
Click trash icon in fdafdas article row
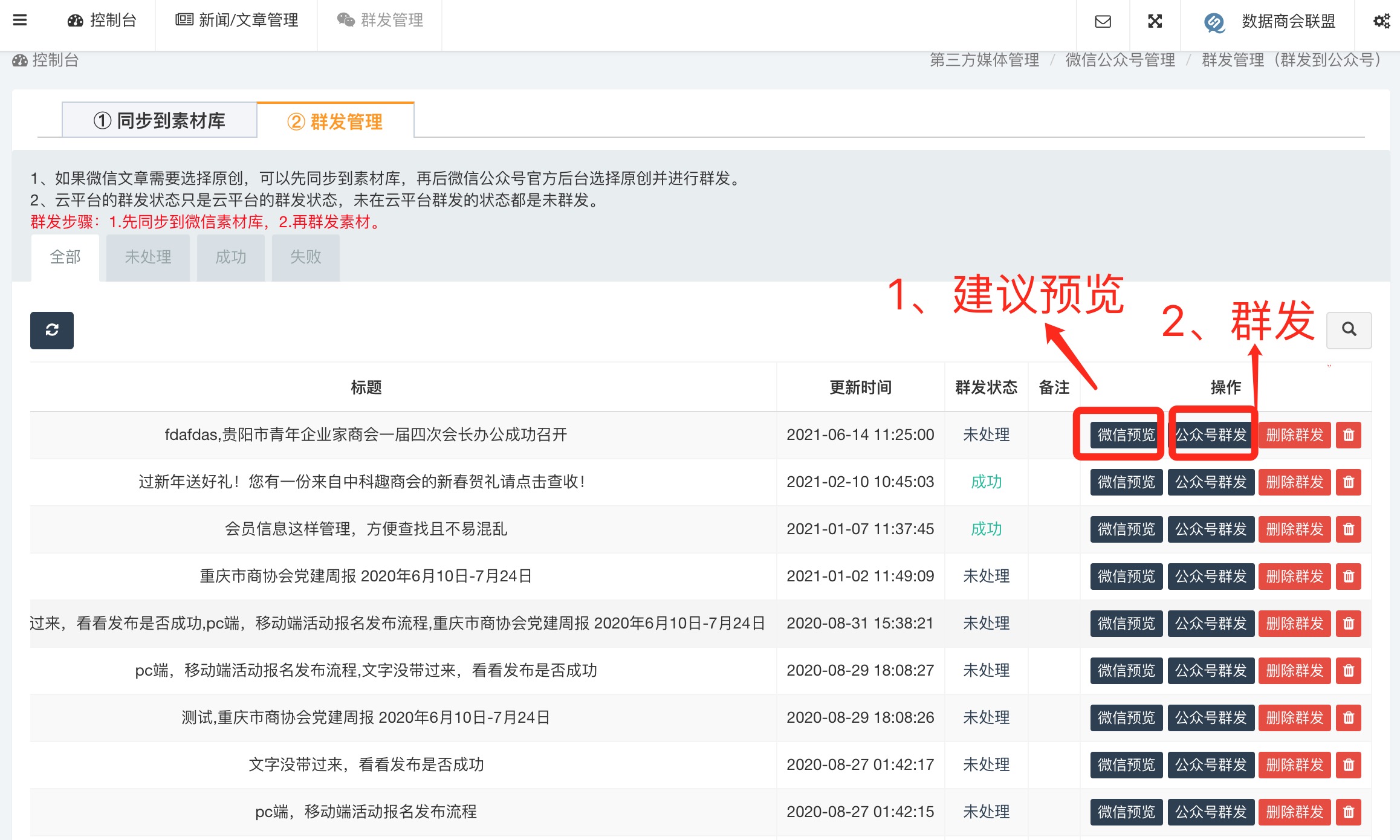[1348, 435]
